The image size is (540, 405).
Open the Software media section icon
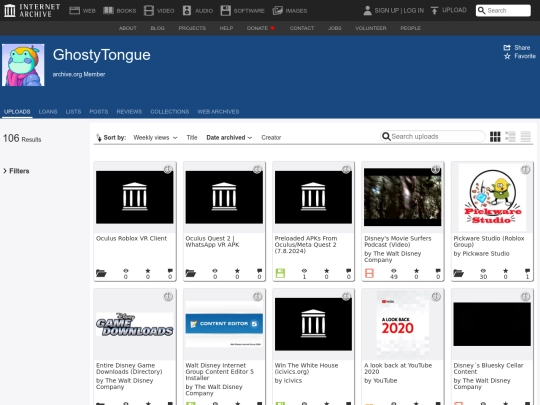pos(226,10)
